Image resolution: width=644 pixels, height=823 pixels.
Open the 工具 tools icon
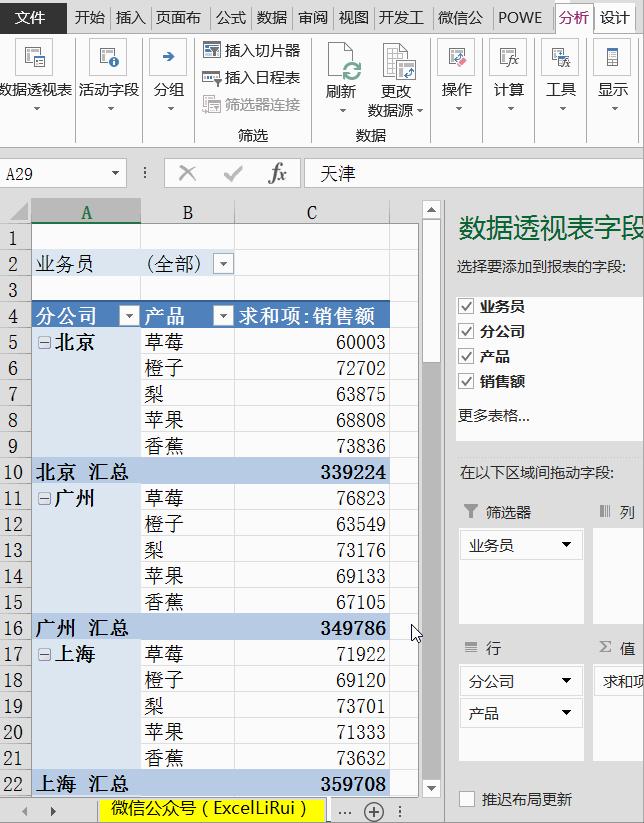[x=561, y=57]
